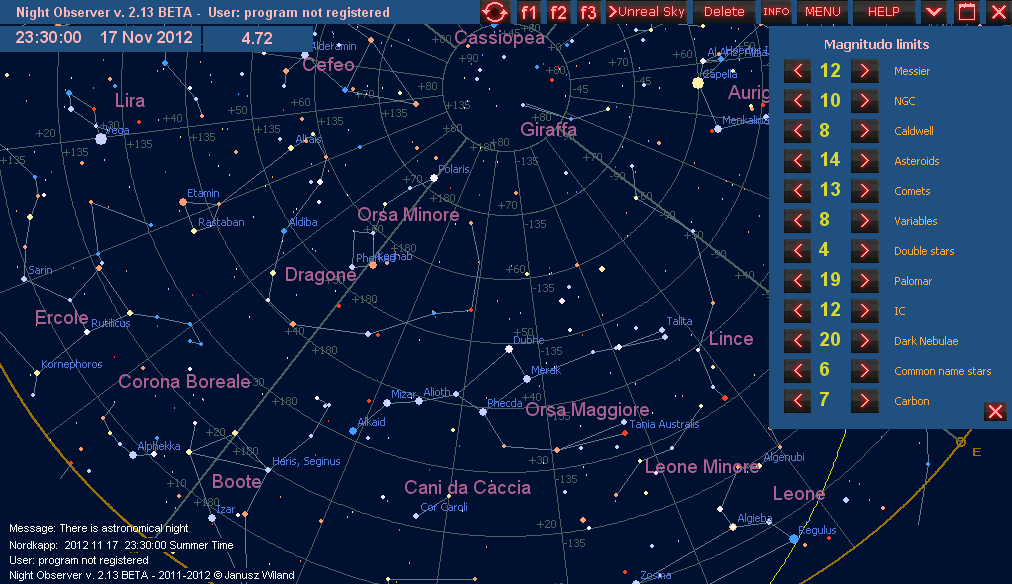Click the 4.72 value field
This screenshot has height=584, width=1012.
pyautogui.click(x=257, y=39)
